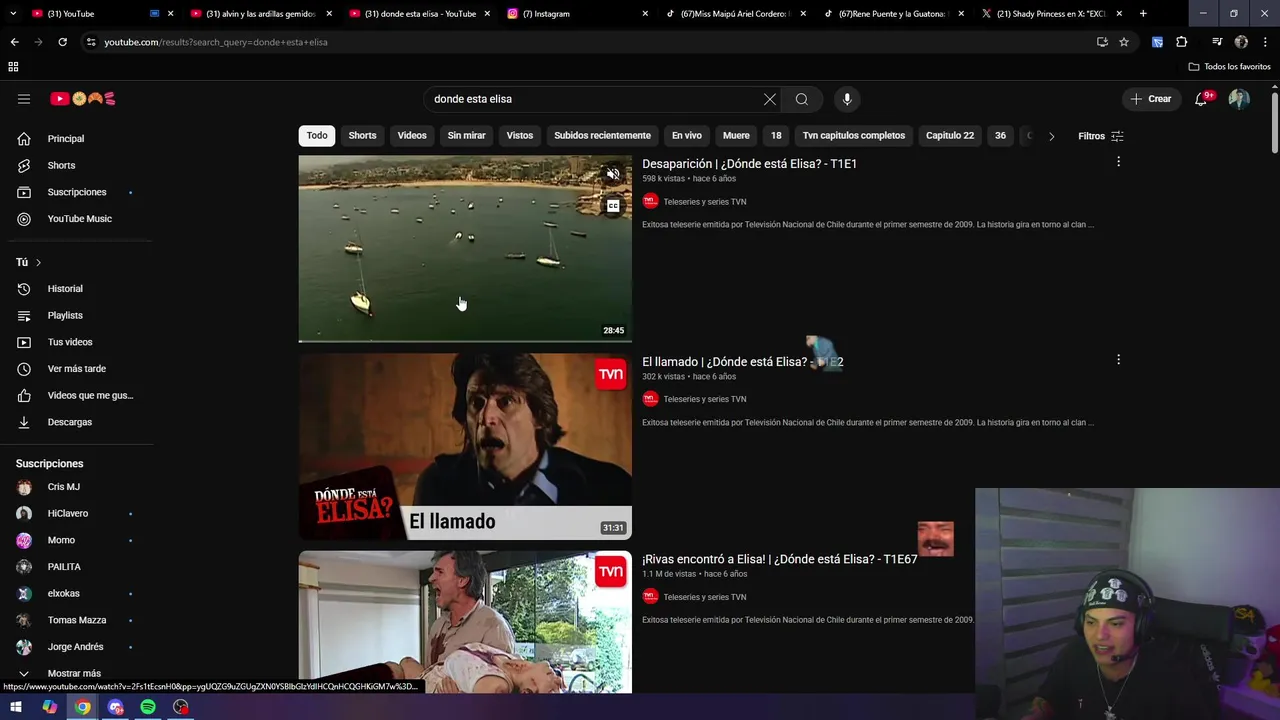
Task: Open Spotify from the taskbar
Action: (148, 707)
